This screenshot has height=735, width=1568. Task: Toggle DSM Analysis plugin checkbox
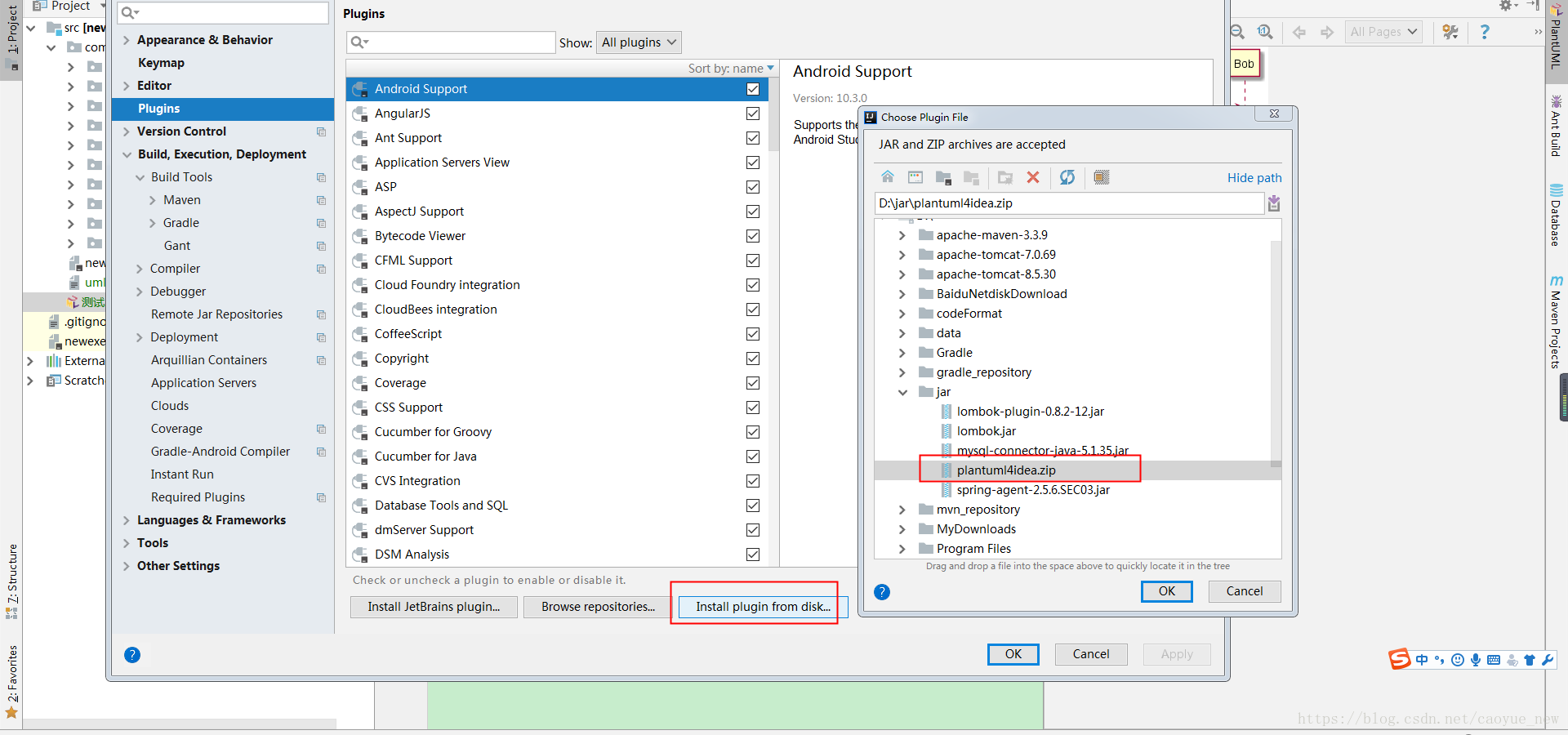753,555
